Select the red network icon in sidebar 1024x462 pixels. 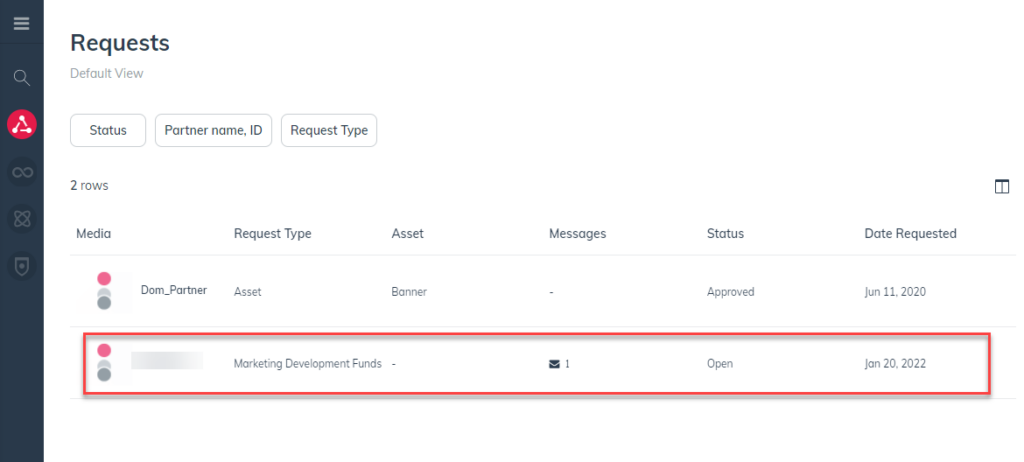point(21,124)
